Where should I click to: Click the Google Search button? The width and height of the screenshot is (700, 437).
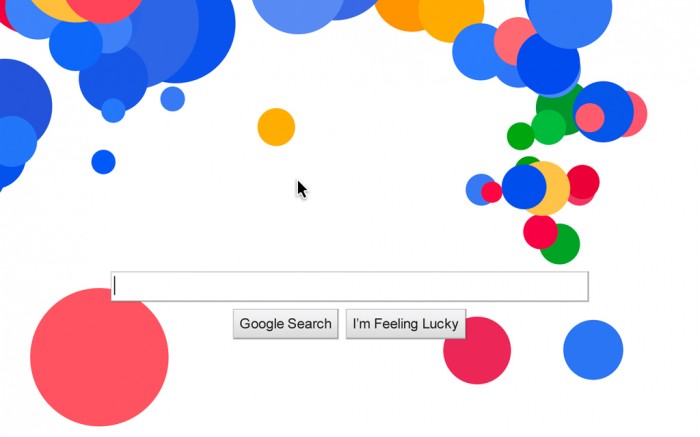click(286, 324)
